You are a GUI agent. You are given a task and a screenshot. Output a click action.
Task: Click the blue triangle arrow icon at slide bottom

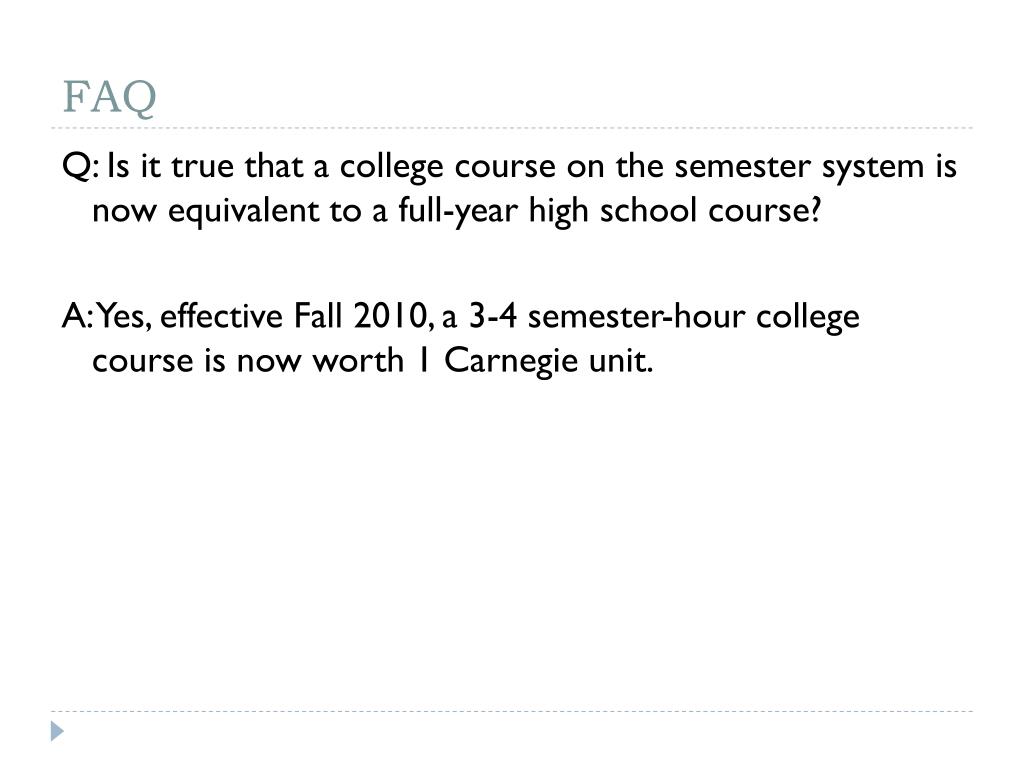click(x=57, y=731)
